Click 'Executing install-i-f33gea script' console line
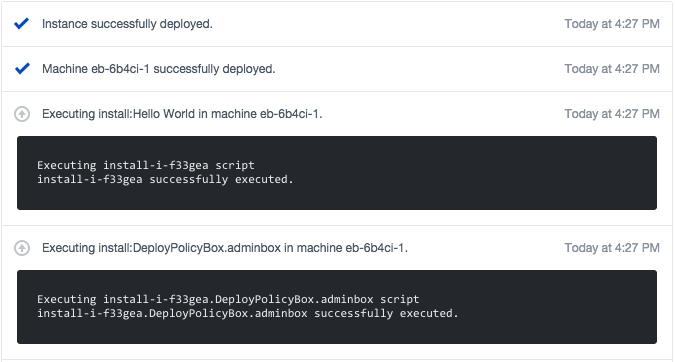The image size is (675, 362). [146, 165]
